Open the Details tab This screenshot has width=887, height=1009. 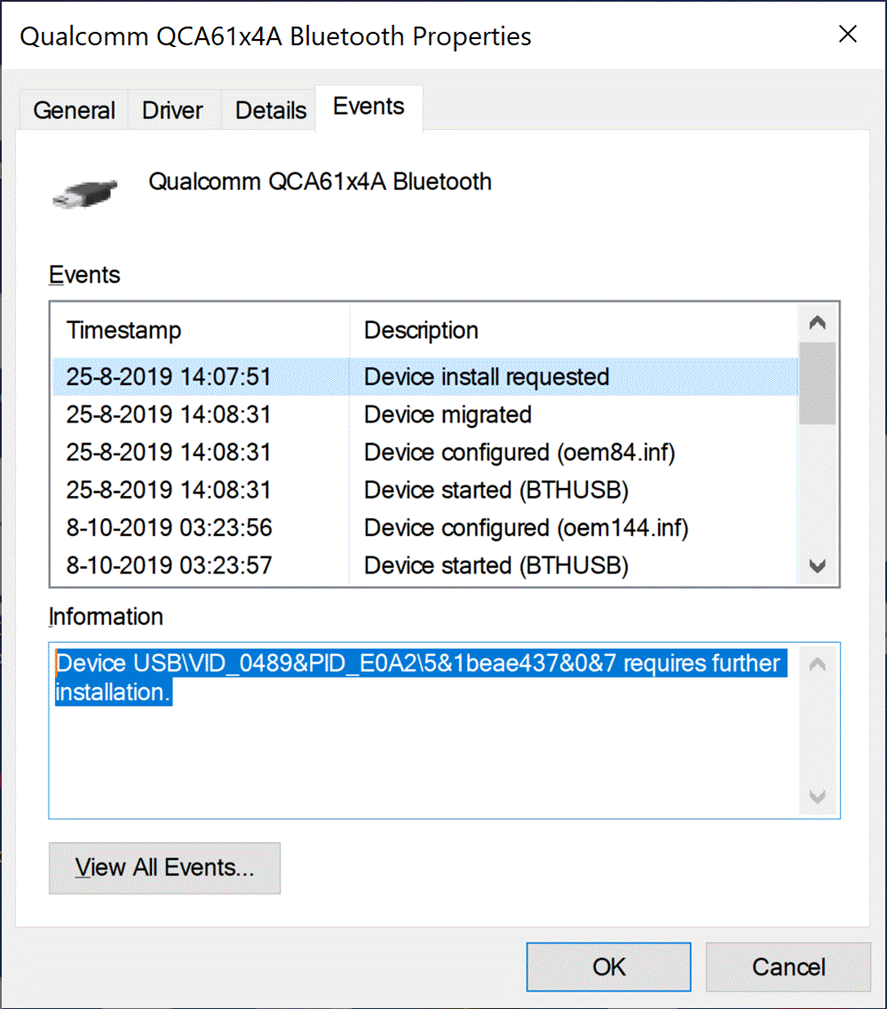270,111
